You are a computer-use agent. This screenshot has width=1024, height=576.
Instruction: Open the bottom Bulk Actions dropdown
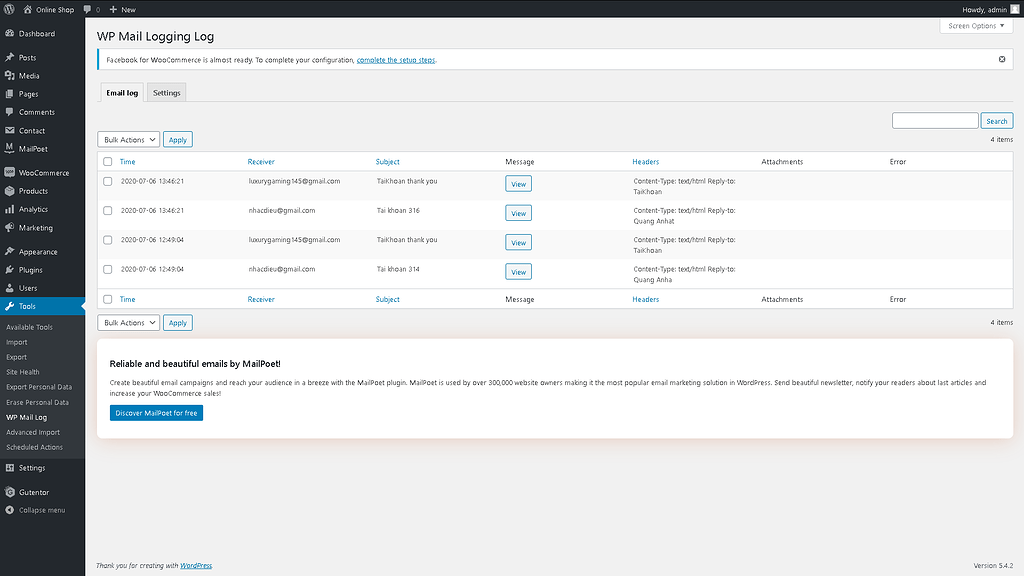128,322
